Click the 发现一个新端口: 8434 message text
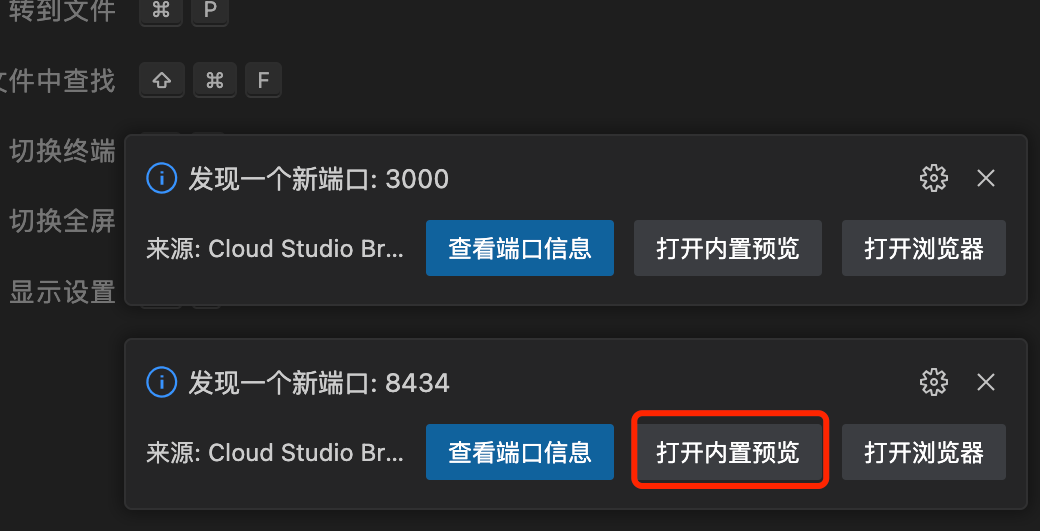 tap(319, 383)
